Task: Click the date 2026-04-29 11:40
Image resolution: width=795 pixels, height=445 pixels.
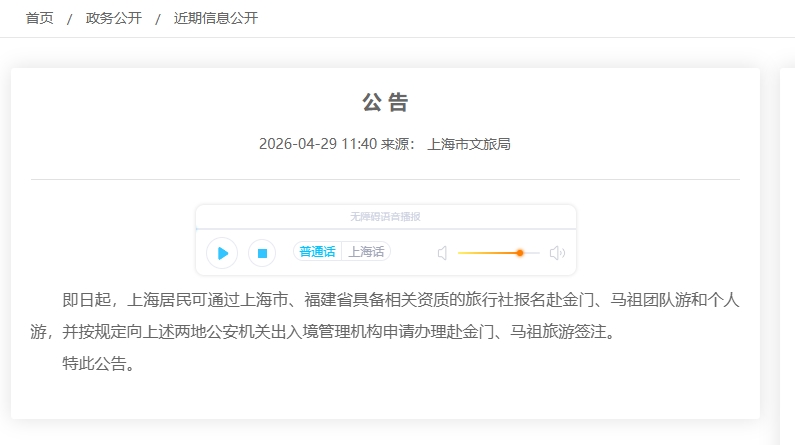Action: [x=318, y=144]
